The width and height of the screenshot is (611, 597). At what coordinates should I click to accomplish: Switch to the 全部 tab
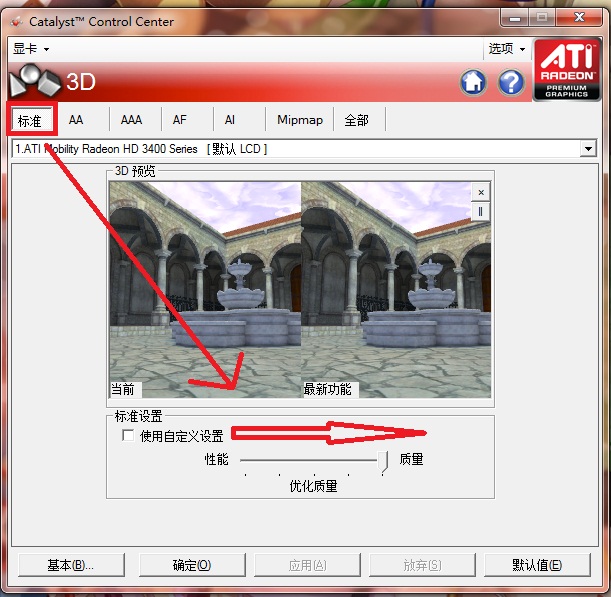pos(356,120)
